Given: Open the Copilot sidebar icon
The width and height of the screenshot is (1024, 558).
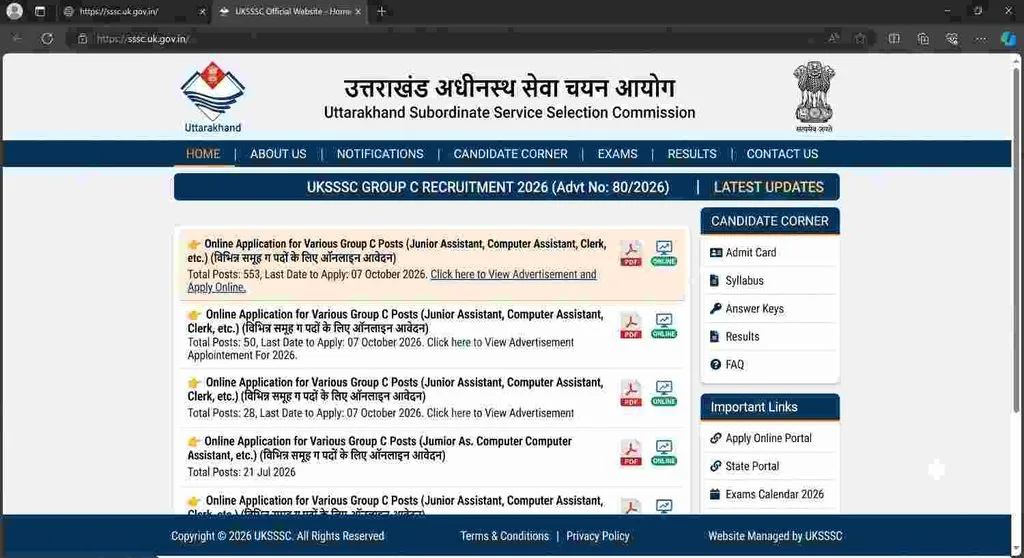Looking at the screenshot, I should click(x=1008, y=39).
